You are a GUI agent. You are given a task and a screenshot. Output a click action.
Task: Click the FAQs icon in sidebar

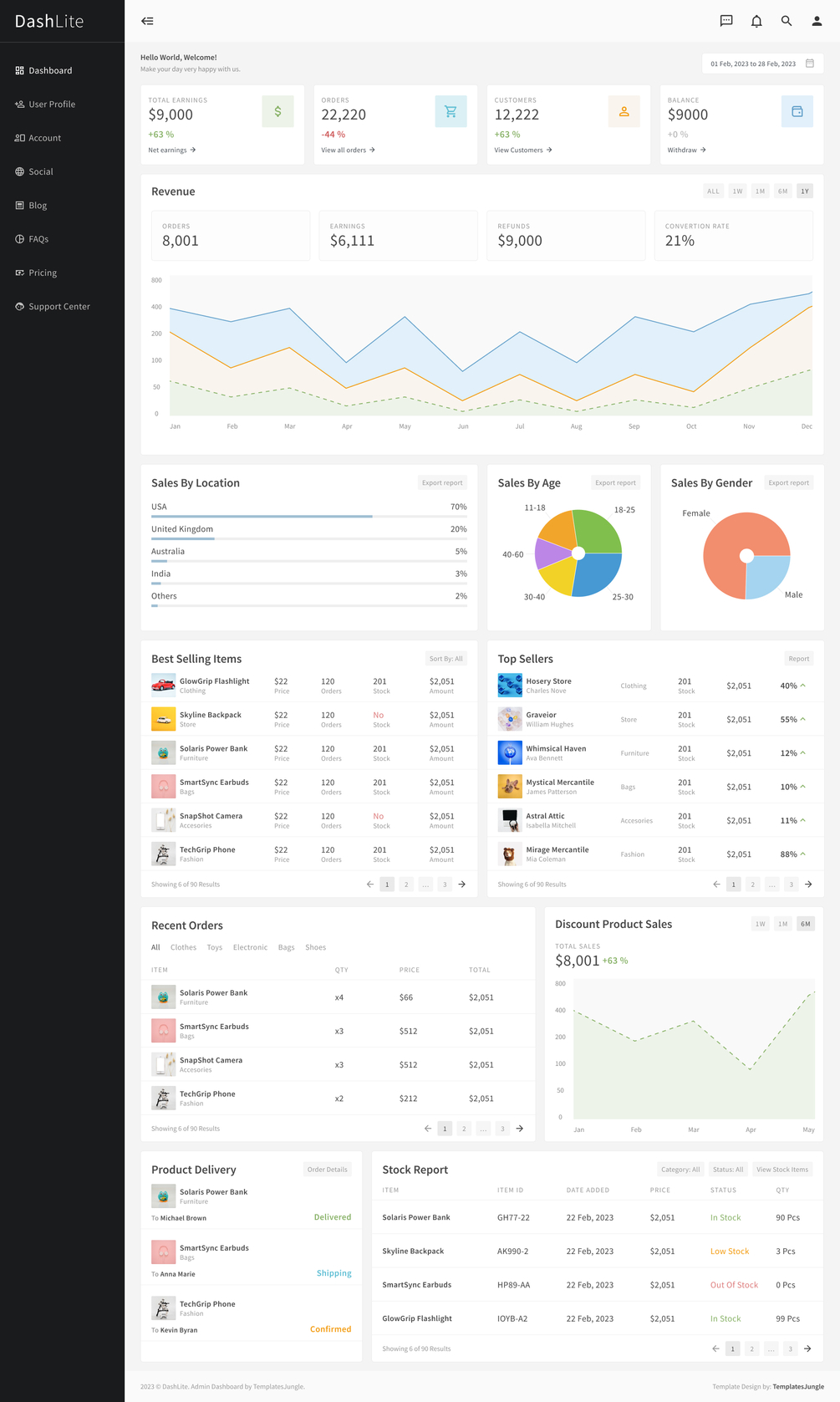coord(19,239)
